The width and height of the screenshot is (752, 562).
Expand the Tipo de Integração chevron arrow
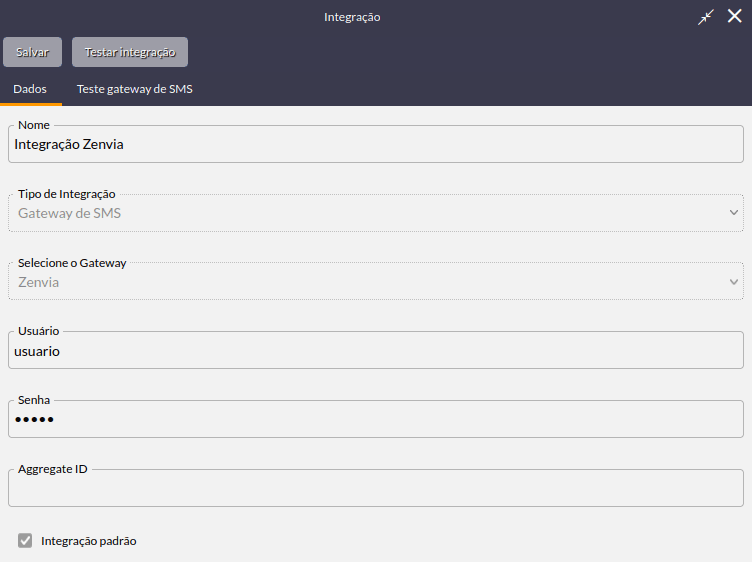pyautogui.click(x=733, y=212)
